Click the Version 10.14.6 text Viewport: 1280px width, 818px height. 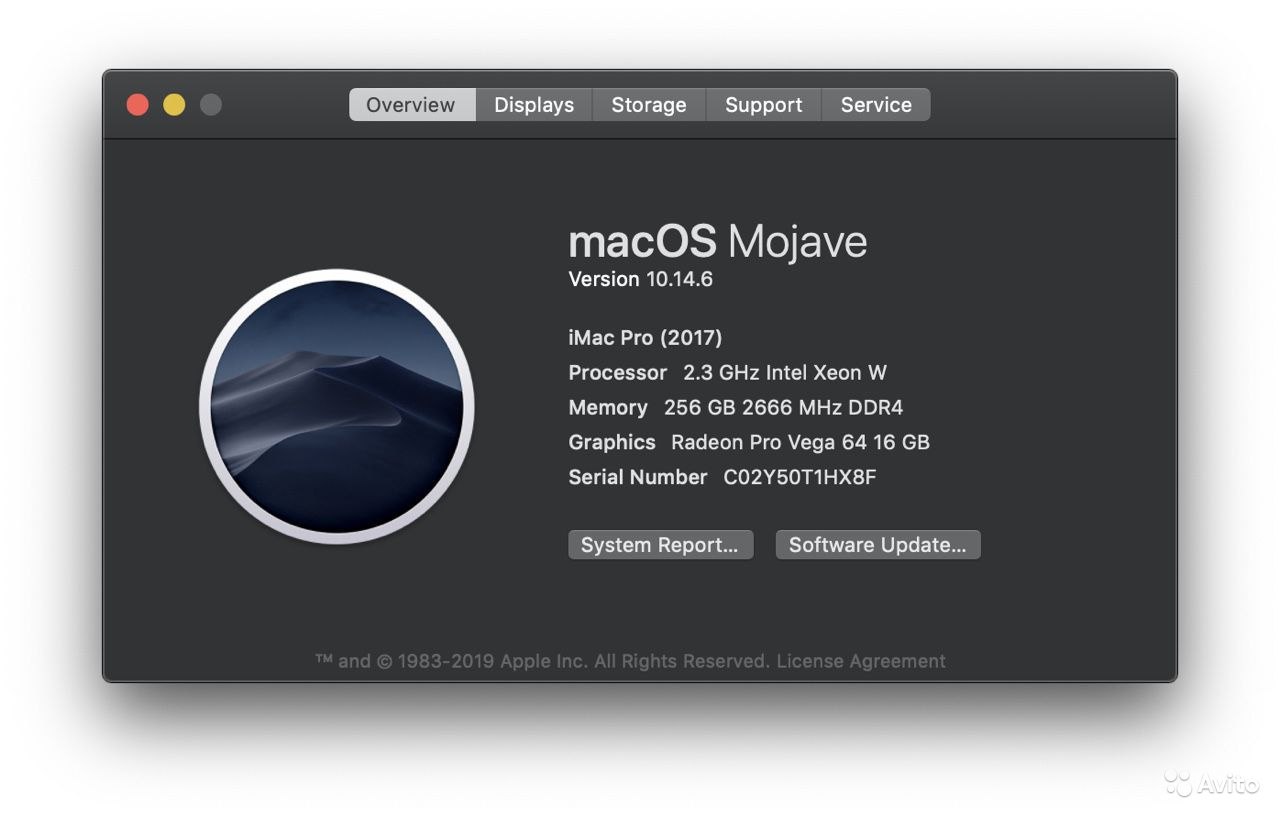click(641, 279)
